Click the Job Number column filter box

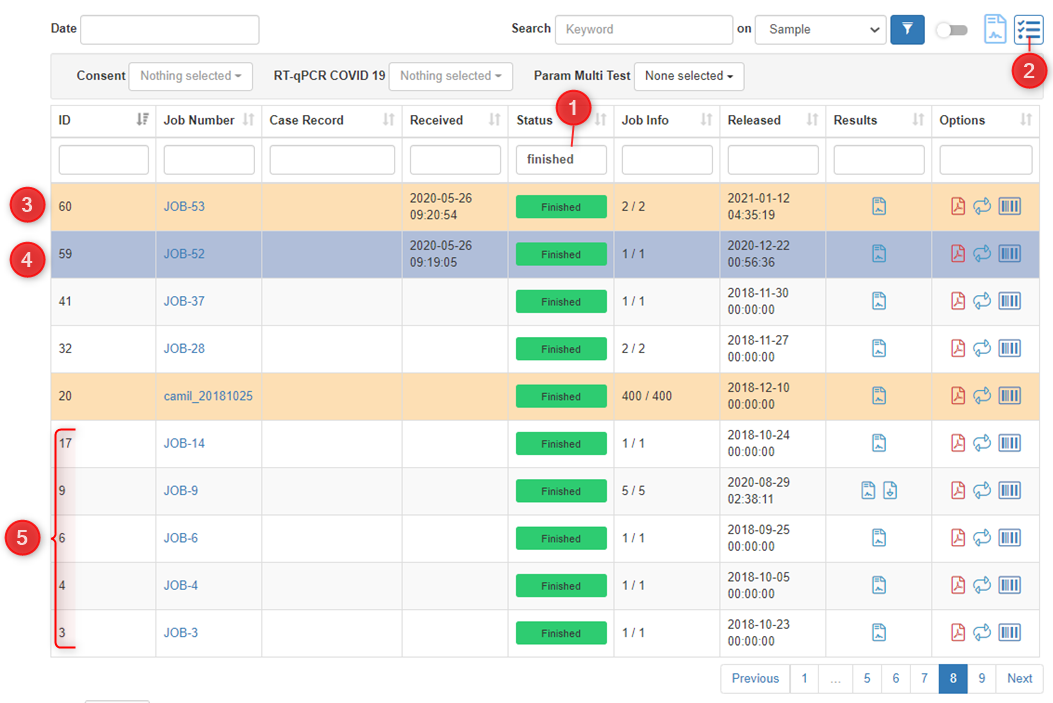click(x=209, y=160)
